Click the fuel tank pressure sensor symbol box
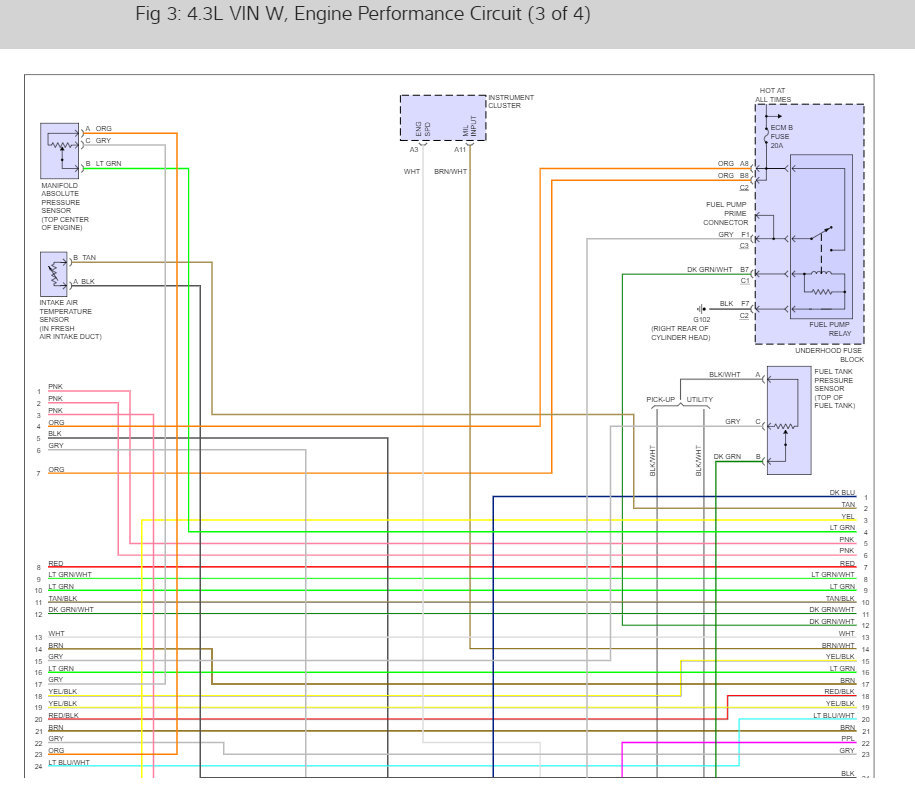 [789, 420]
